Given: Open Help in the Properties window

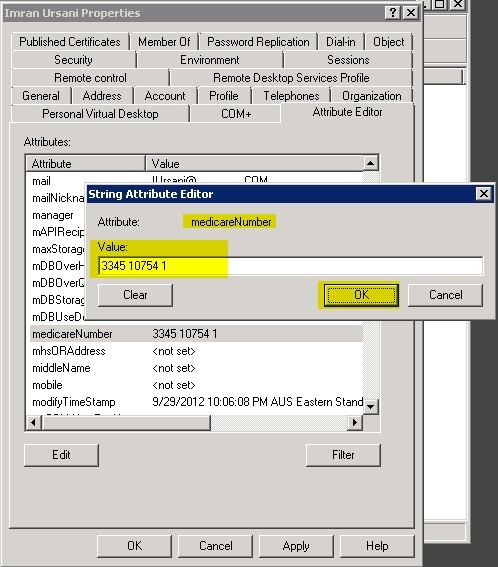Looking at the screenshot, I should [377, 546].
